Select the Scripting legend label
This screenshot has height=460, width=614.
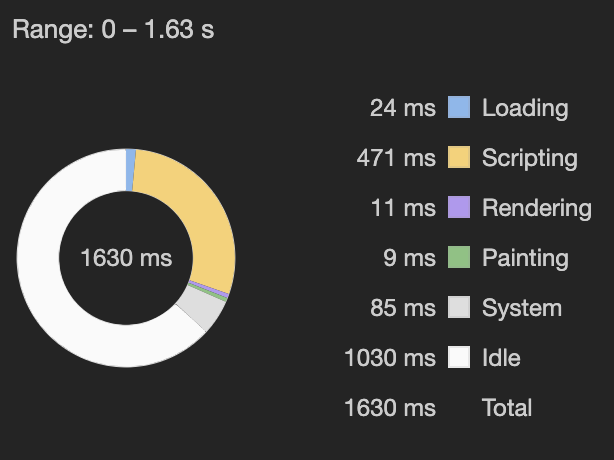coord(530,158)
